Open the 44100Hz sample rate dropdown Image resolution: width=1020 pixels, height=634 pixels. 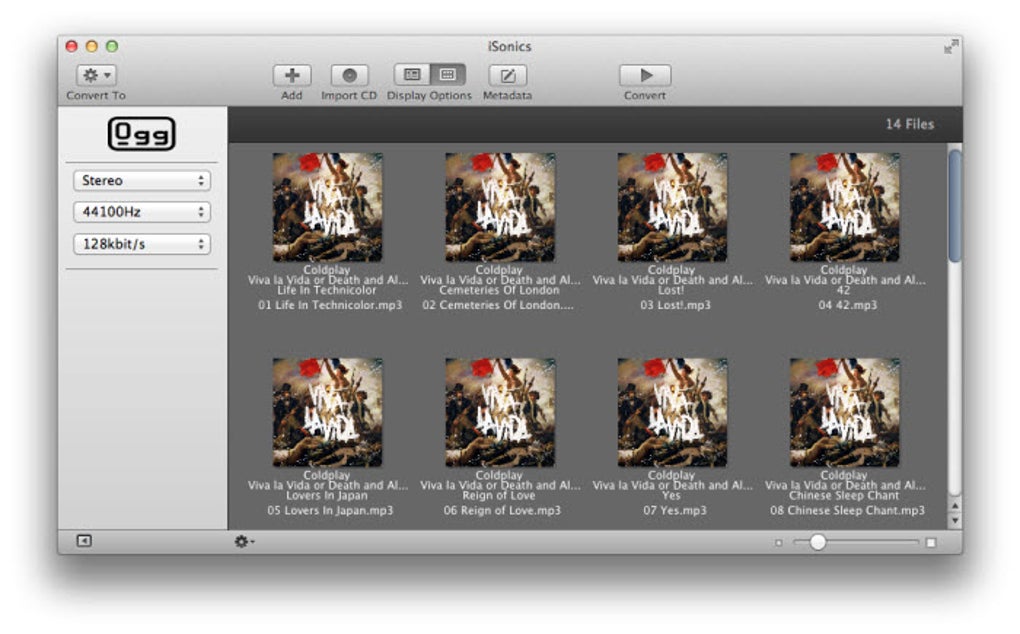tap(142, 211)
